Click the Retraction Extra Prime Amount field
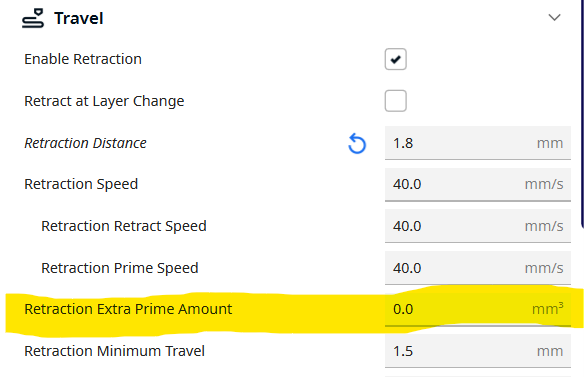This screenshot has width=588, height=377. tap(478, 309)
